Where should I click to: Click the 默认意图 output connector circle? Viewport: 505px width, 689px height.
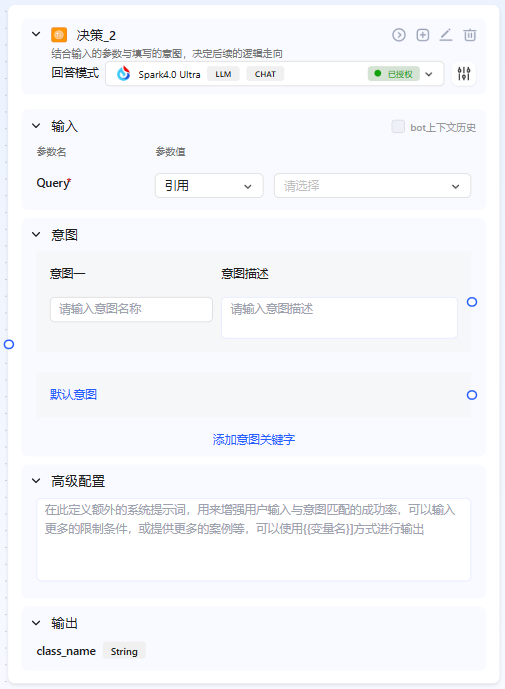tap(472, 395)
